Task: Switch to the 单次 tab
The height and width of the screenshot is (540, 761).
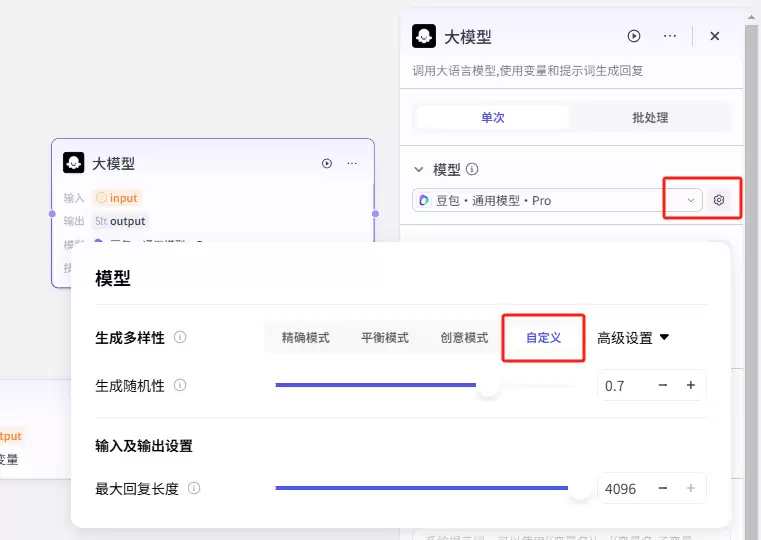Action: 493,117
